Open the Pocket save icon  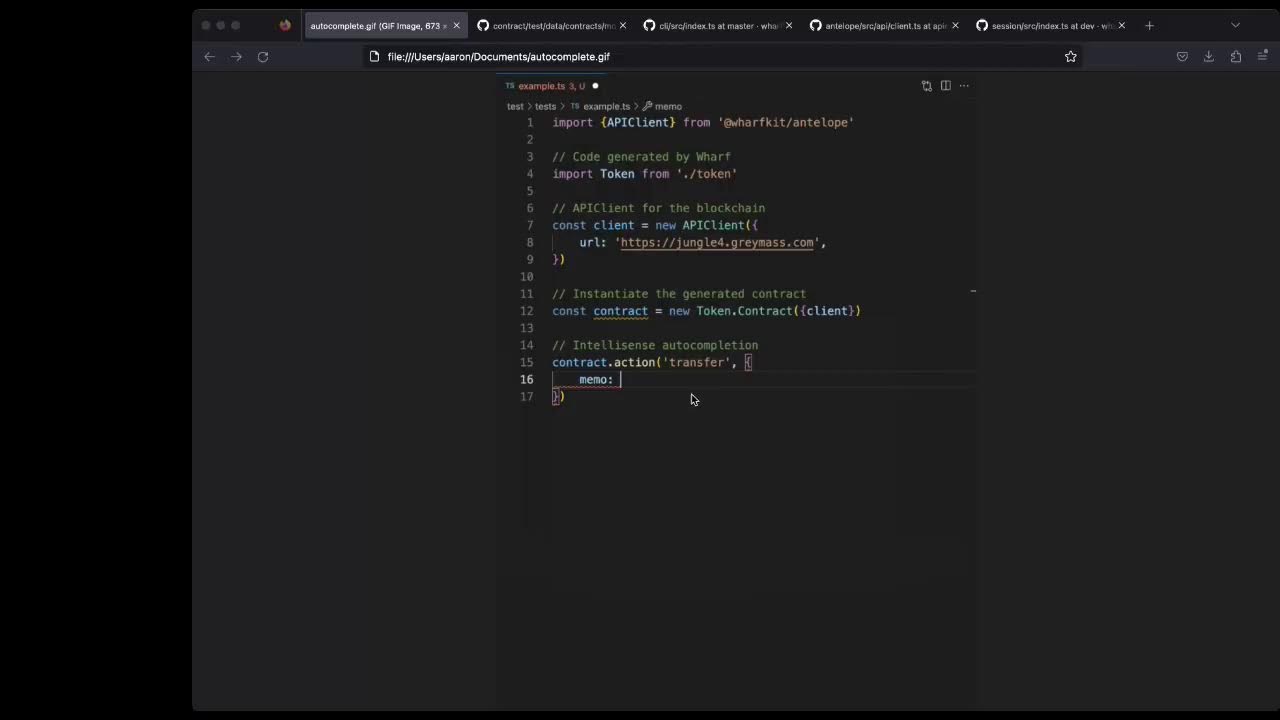pyautogui.click(x=1182, y=57)
